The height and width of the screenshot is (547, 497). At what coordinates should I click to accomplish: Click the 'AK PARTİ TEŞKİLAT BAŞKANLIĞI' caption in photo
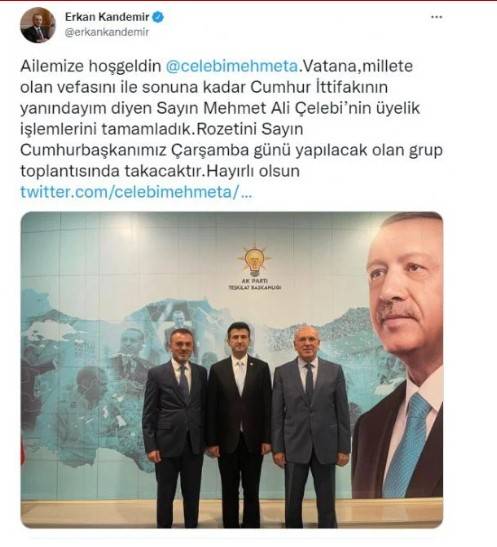(x=255, y=284)
